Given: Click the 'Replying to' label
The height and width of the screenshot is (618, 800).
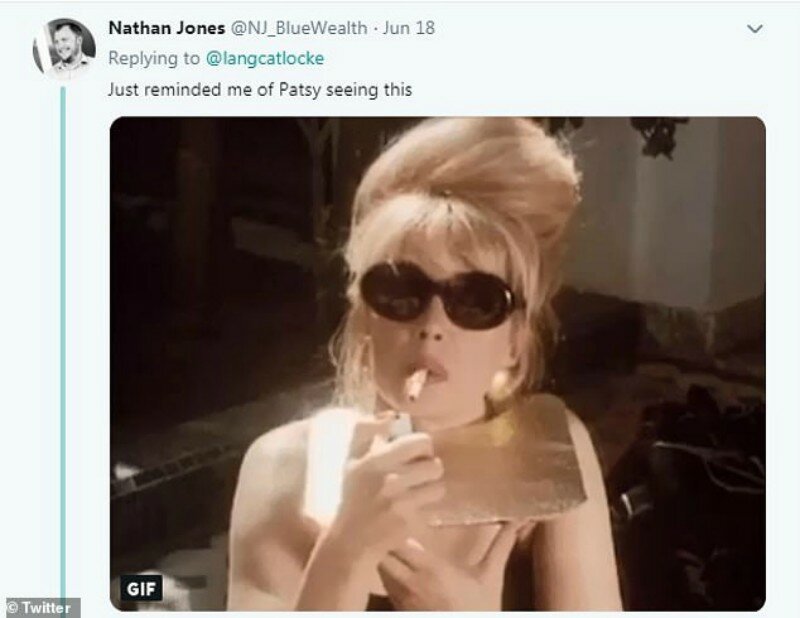Looking at the screenshot, I should pyautogui.click(x=154, y=59).
